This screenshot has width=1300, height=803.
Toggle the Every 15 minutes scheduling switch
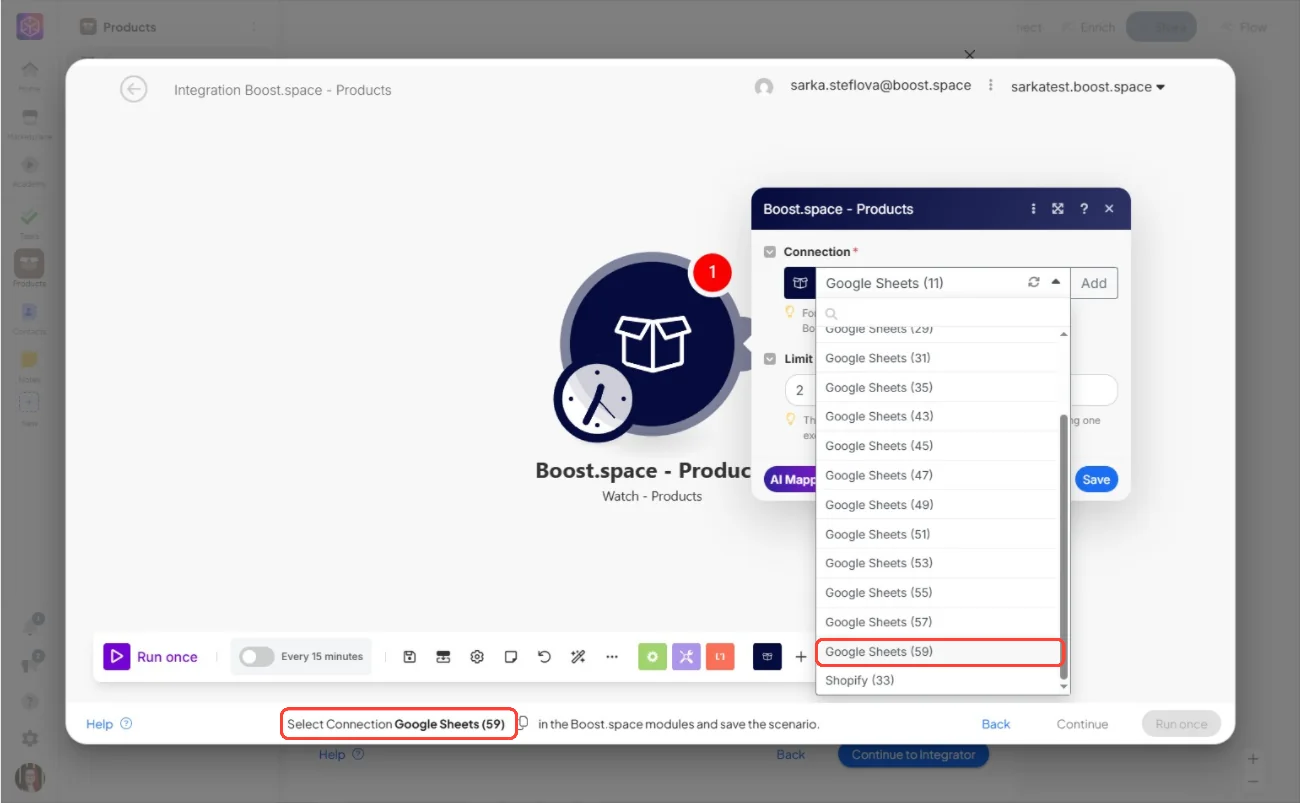(257, 657)
